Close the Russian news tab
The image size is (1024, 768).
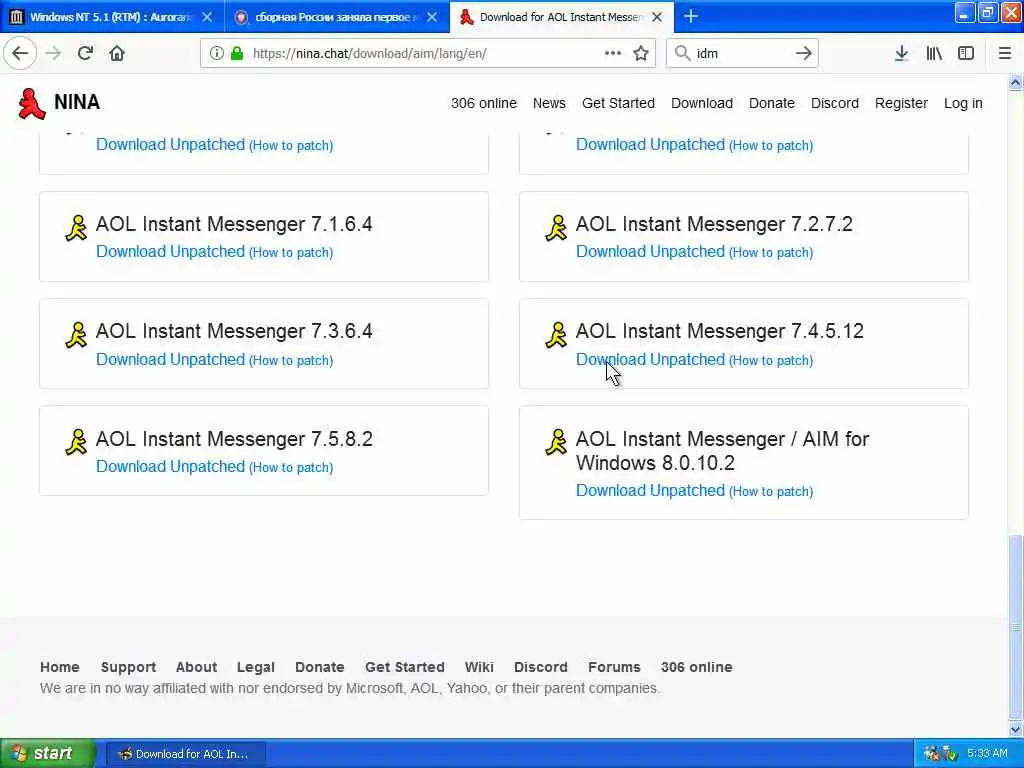click(432, 17)
